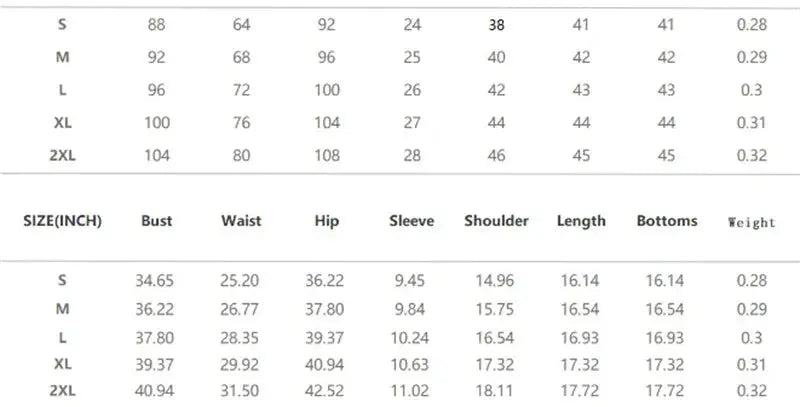800x407 pixels.
Task: Select the Shoulder column header
Action: pyautogui.click(x=496, y=221)
